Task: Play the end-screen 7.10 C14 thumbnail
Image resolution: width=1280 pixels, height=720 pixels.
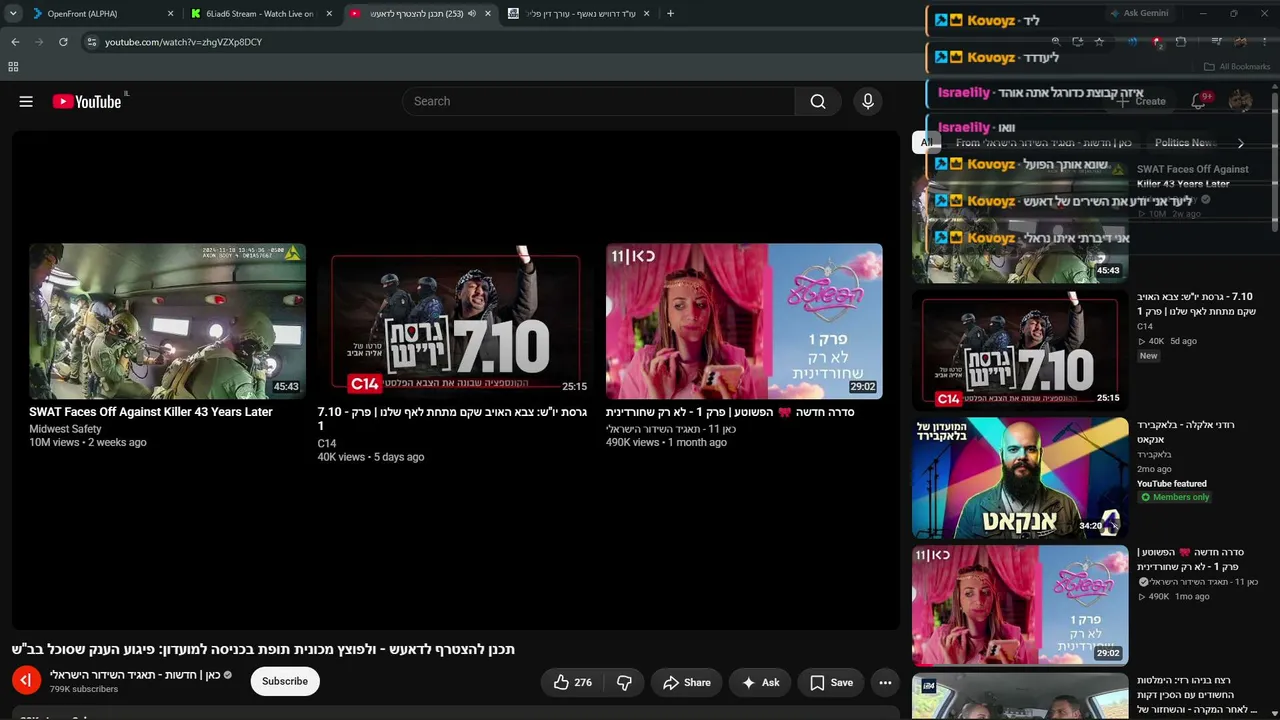Action: coord(455,321)
